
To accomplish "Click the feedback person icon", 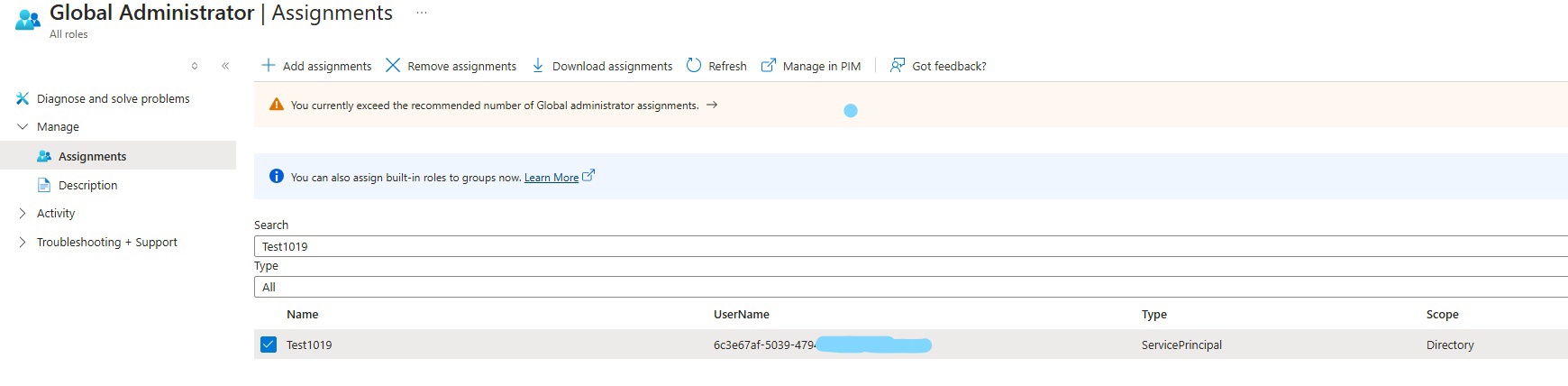I will coord(898,65).
